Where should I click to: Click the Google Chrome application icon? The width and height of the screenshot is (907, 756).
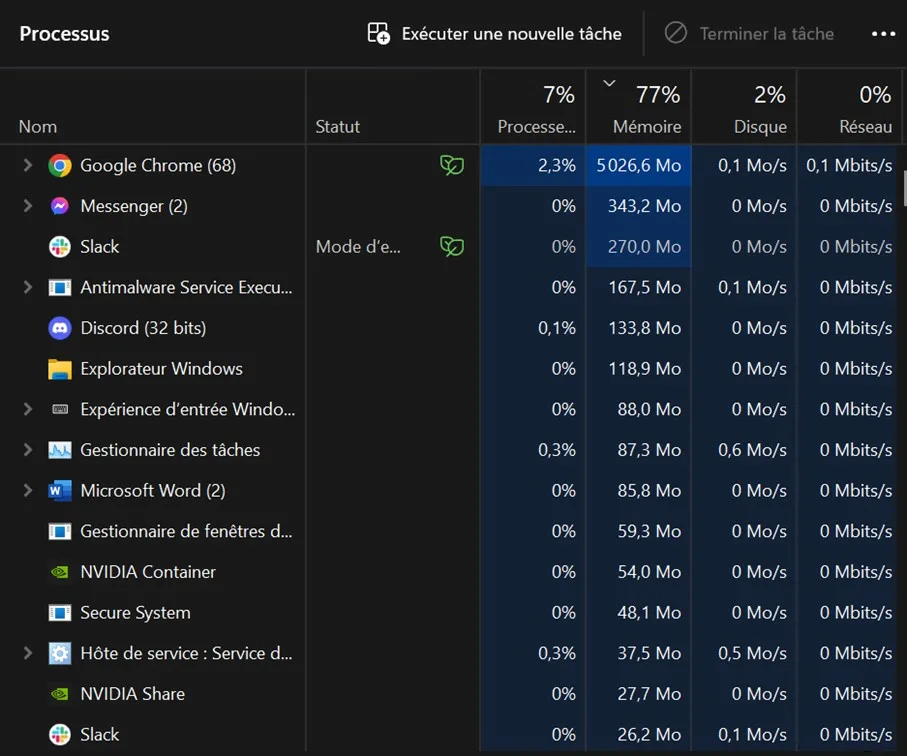60,165
